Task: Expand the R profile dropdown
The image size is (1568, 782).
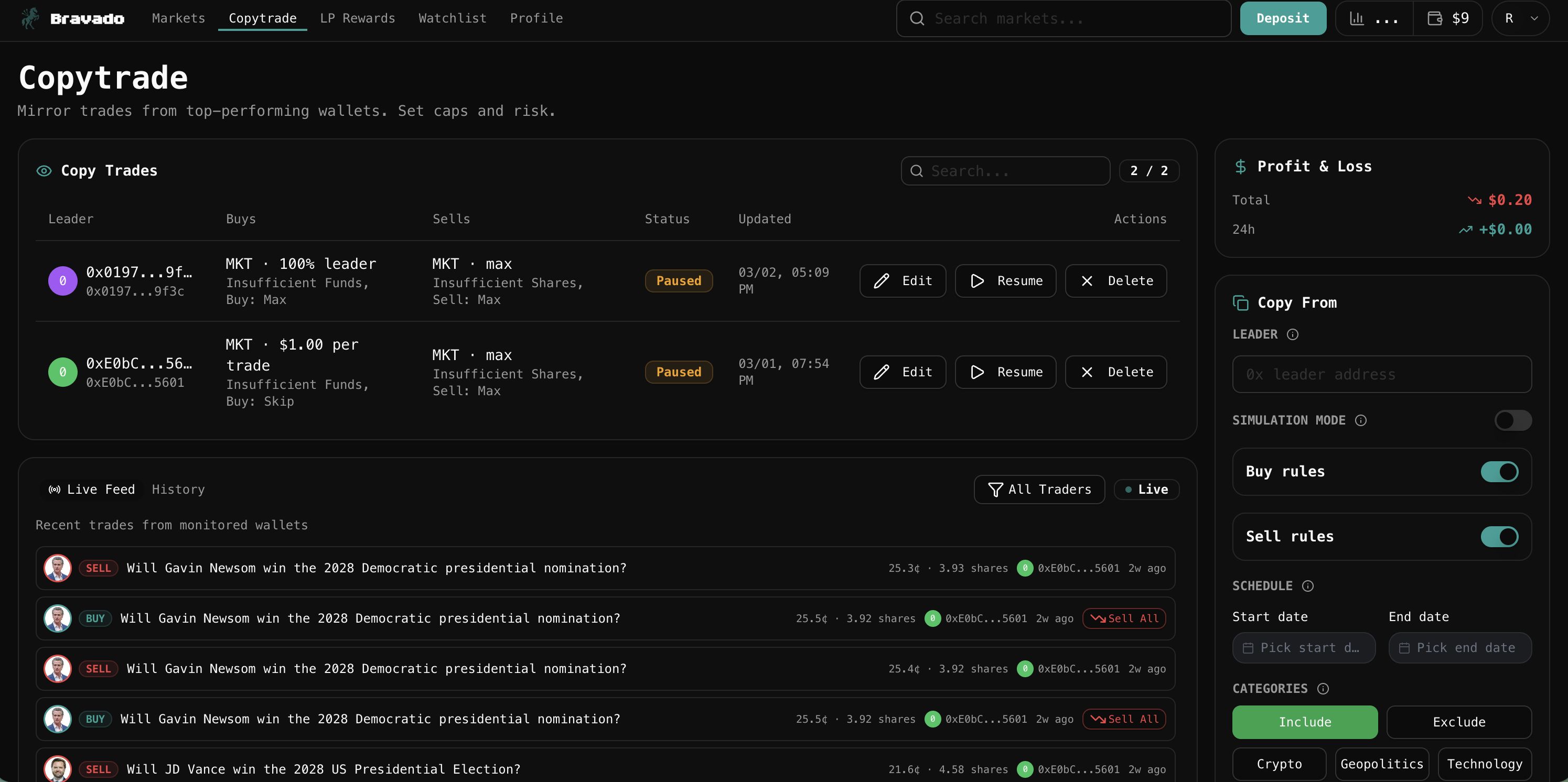Action: pos(1520,18)
